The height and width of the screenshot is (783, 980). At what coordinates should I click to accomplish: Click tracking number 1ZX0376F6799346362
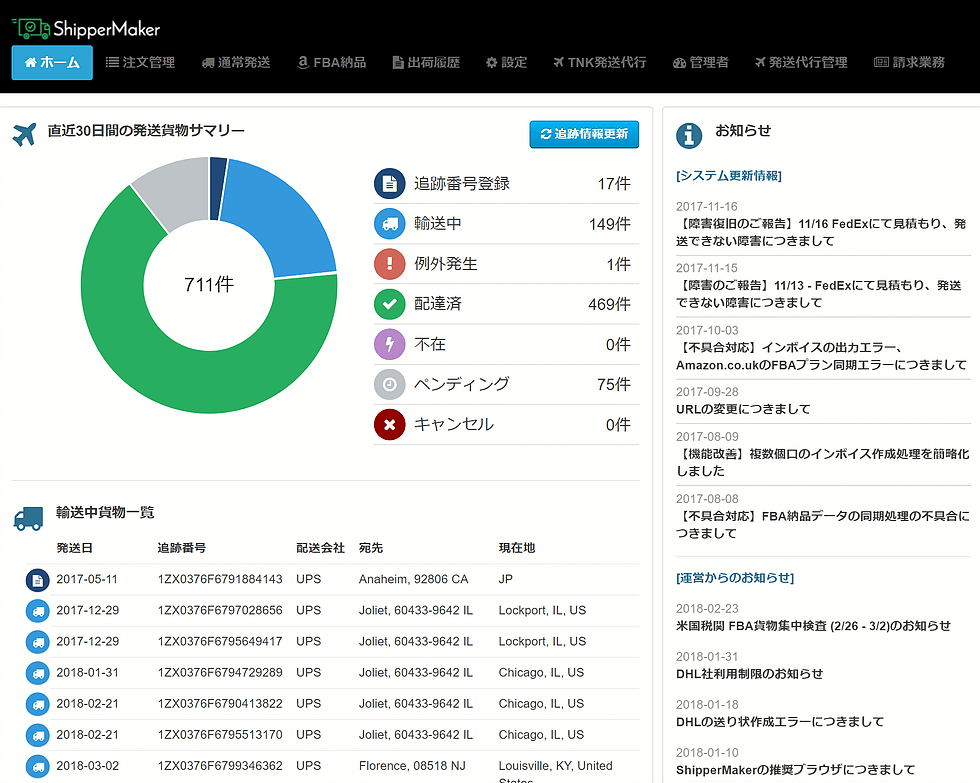(220, 766)
